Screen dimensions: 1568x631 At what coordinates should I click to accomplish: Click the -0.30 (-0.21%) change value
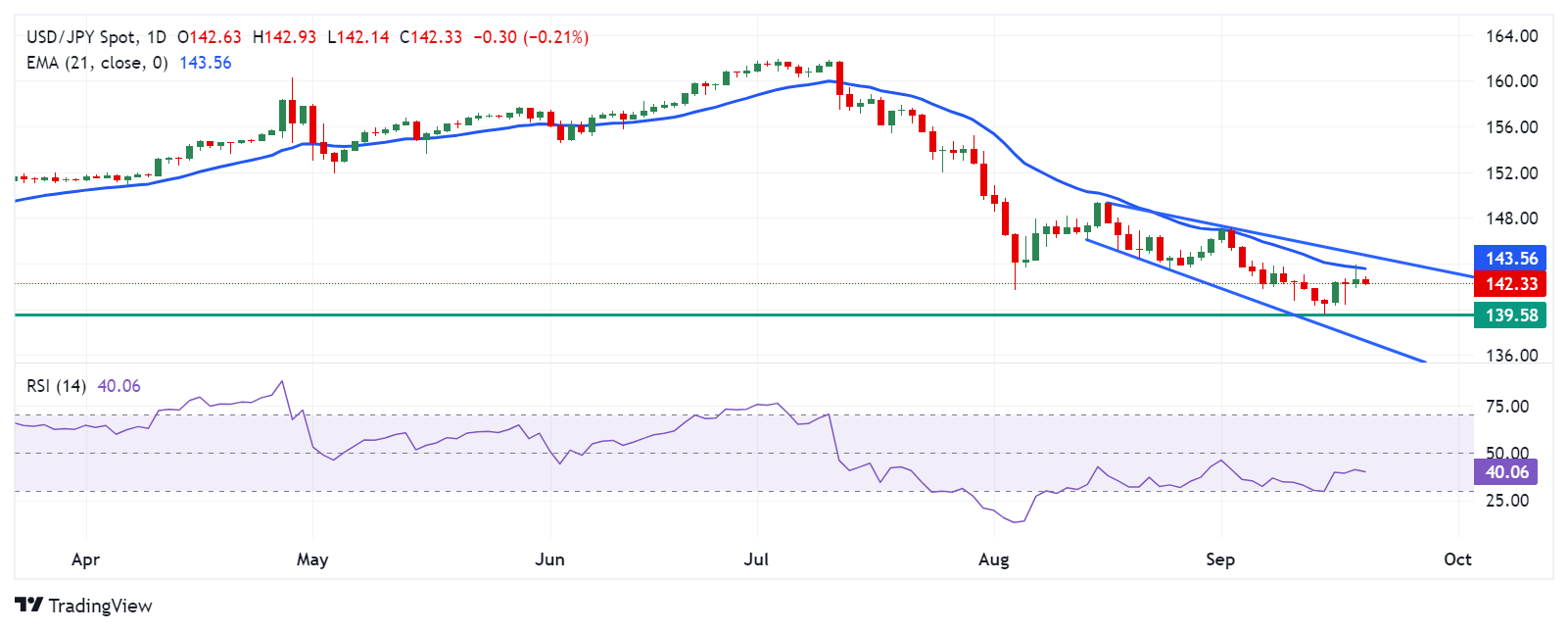point(531,37)
